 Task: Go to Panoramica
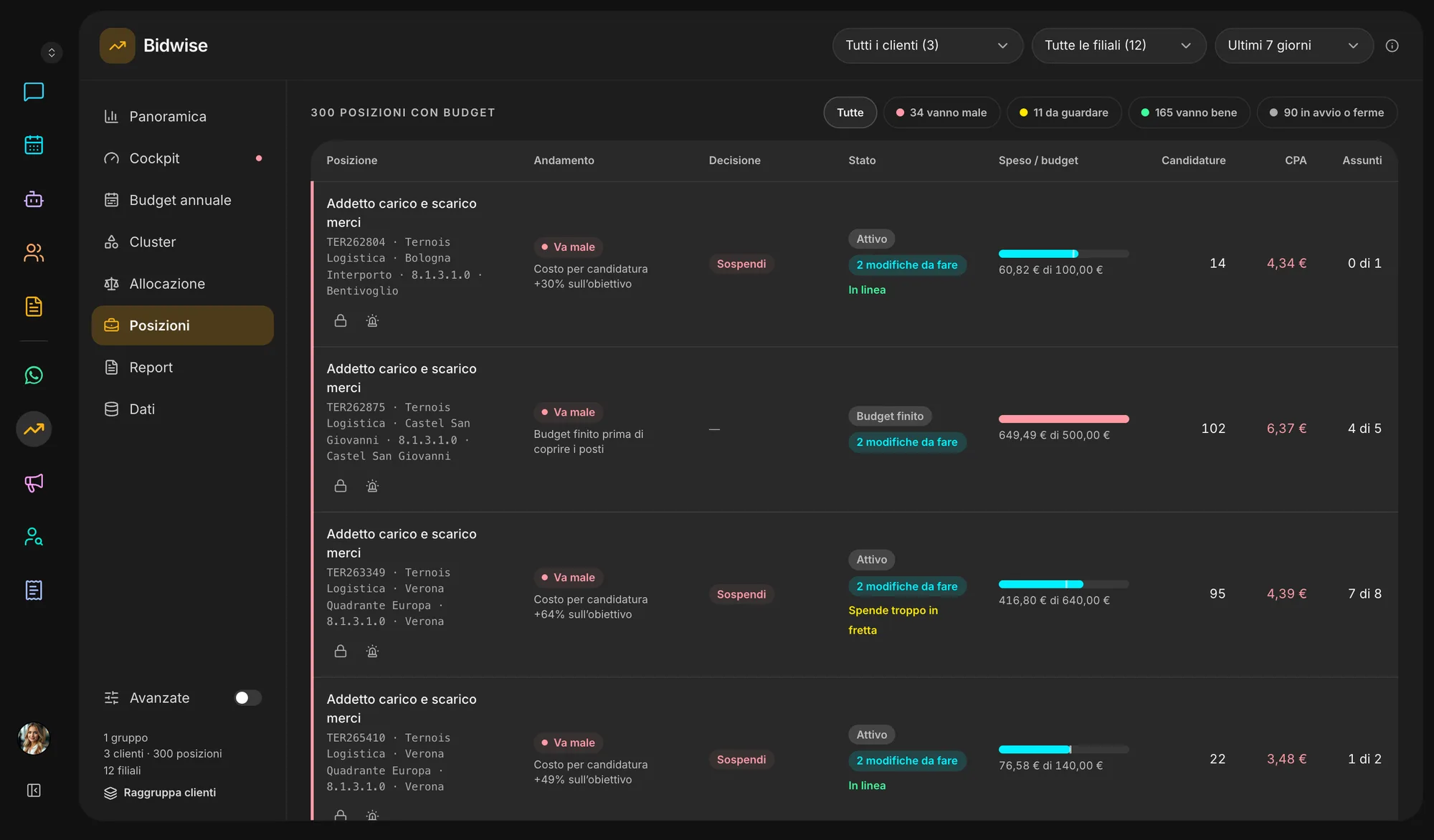coord(182,116)
